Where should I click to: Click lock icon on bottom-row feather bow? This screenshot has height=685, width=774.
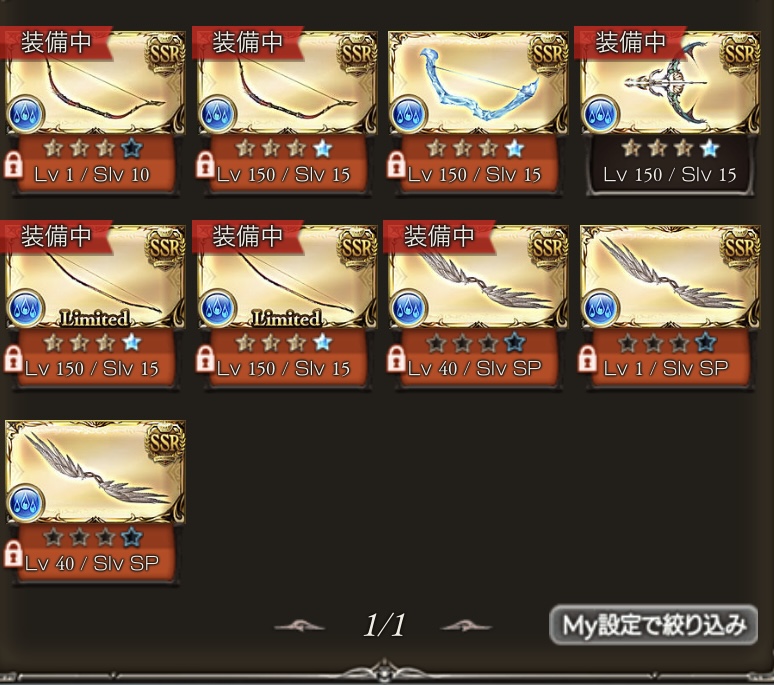tap(13, 554)
